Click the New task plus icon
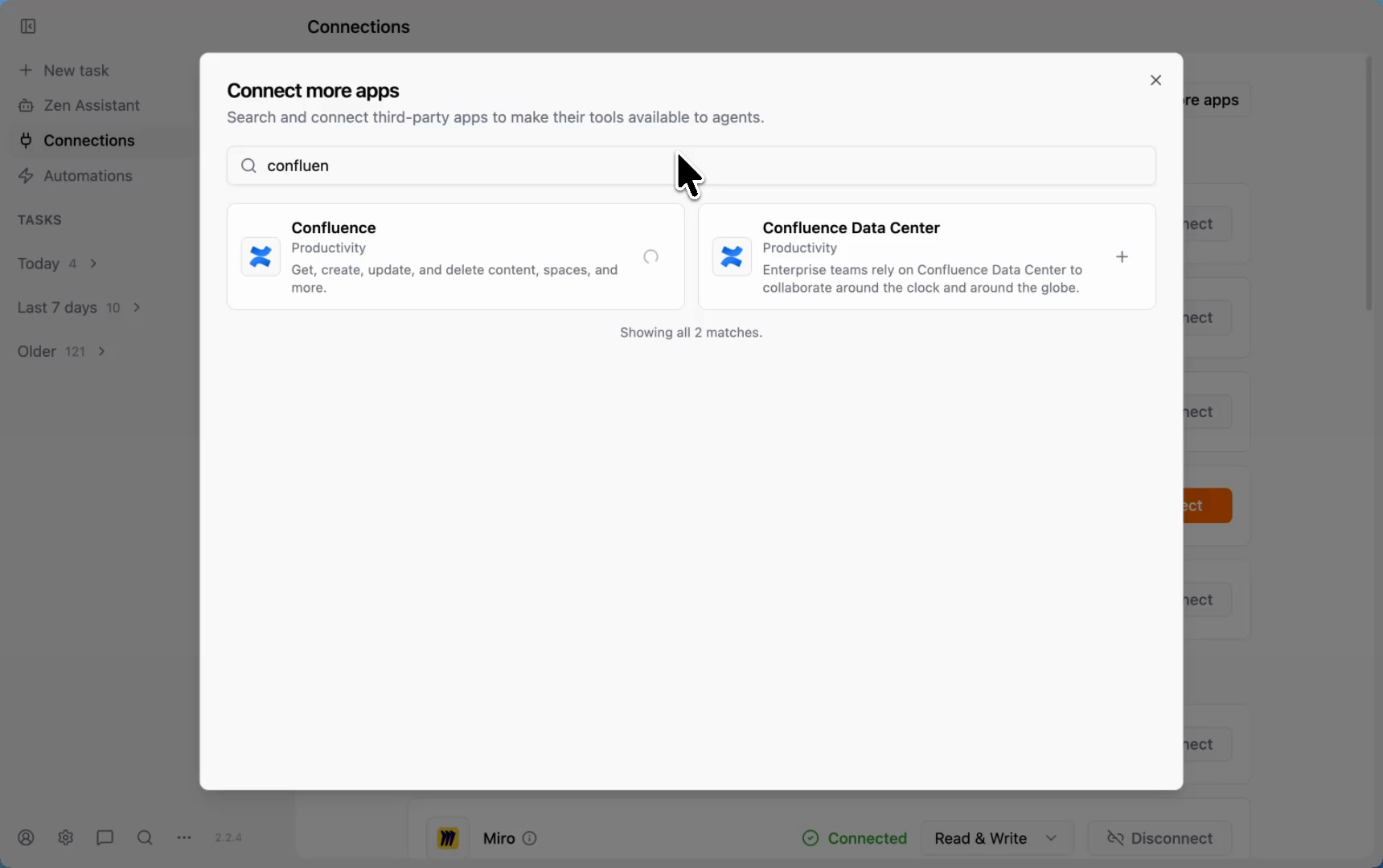The height and width of the screenshot is (868, 1383). tap(26, 70)
